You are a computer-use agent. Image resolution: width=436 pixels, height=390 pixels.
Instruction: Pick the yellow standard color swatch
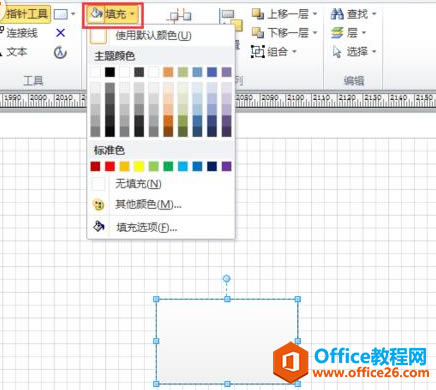[x=139, y=166]
